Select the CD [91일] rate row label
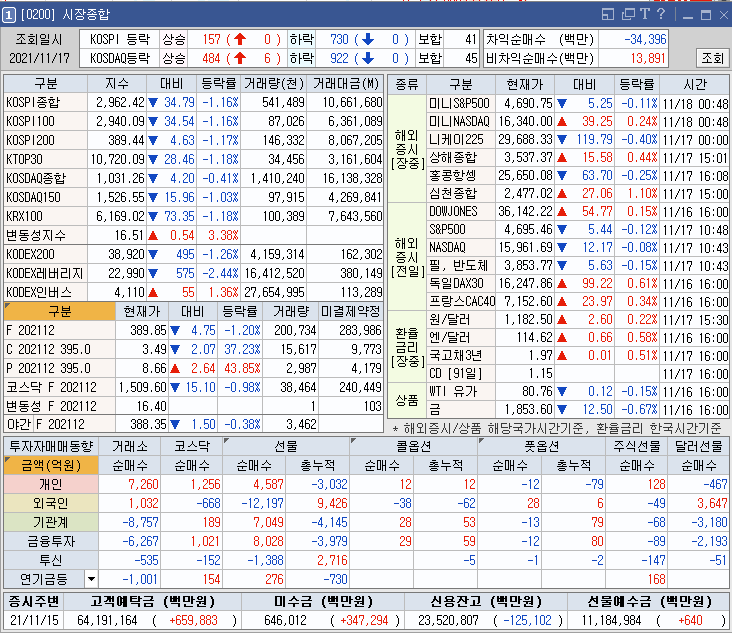 (x=460, y=373)
